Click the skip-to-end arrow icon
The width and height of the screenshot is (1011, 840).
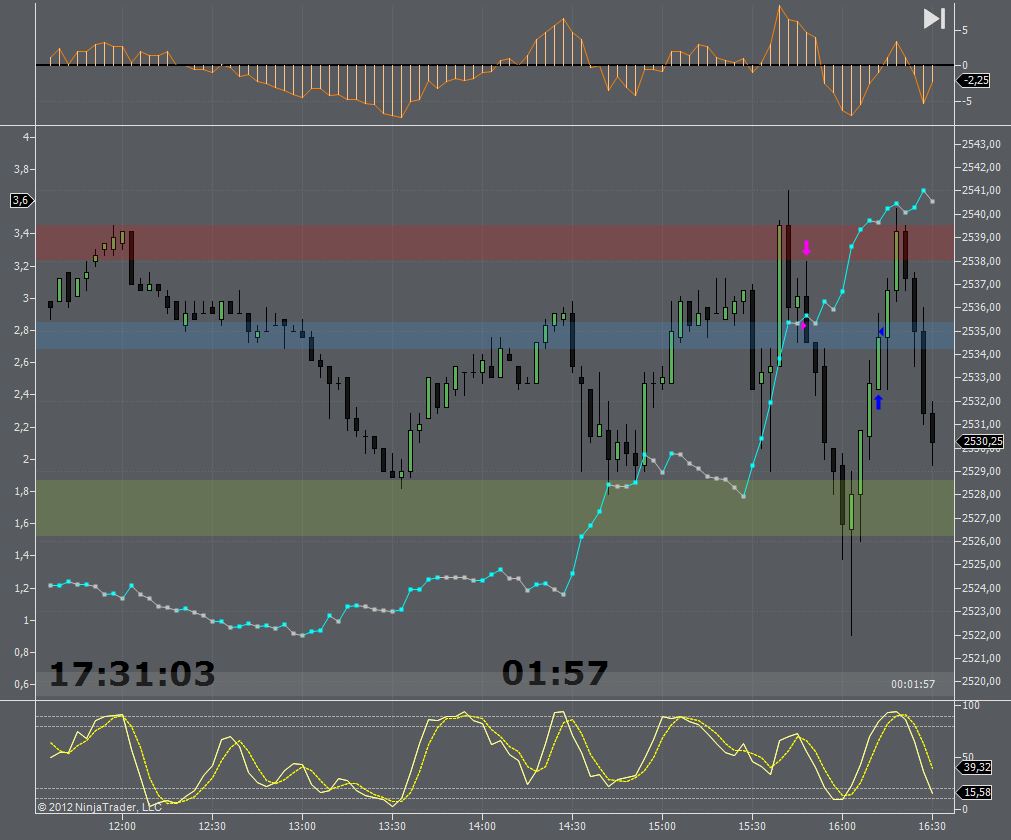[934, 18]
